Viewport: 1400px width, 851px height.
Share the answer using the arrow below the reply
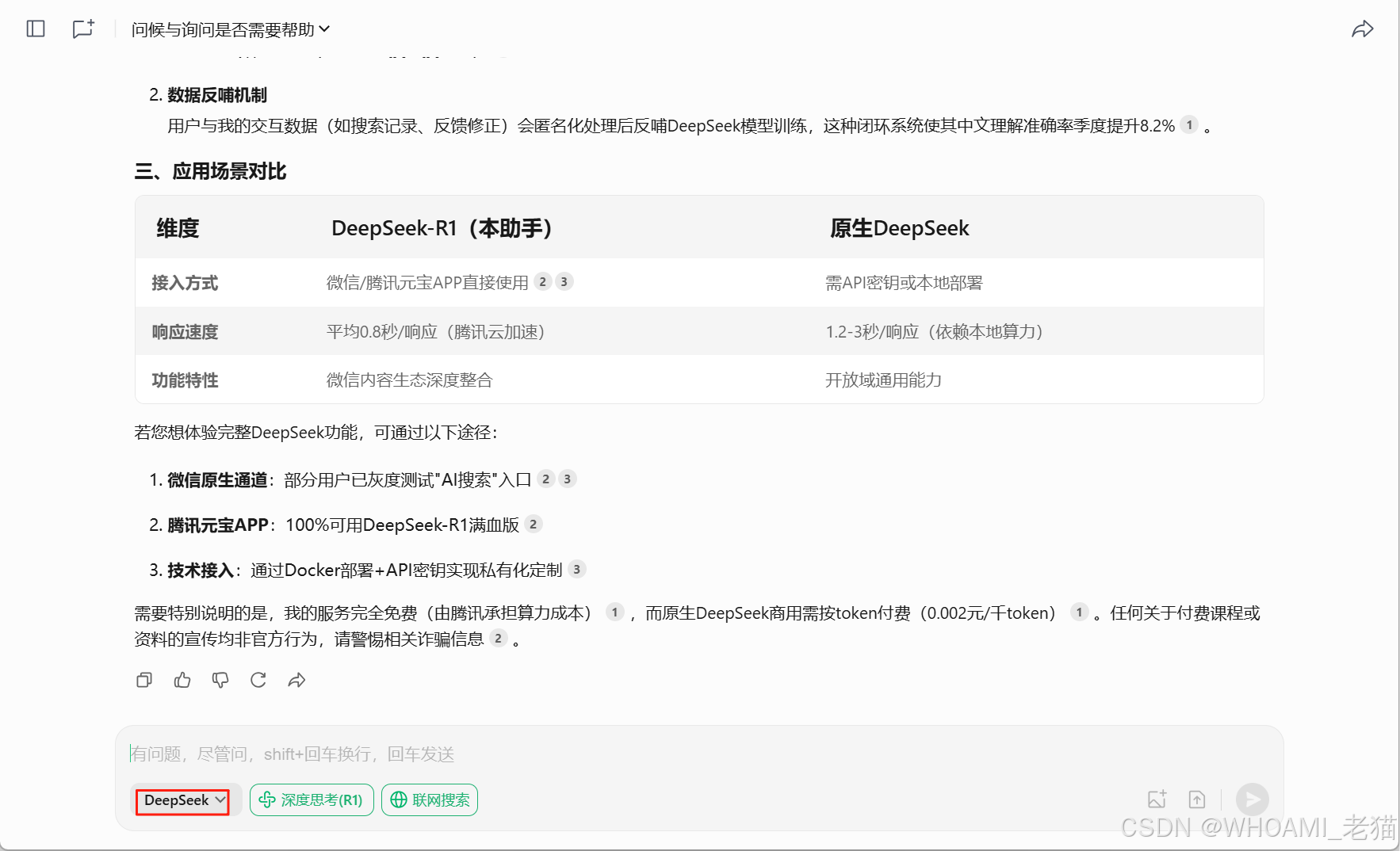tap(296, 680)
